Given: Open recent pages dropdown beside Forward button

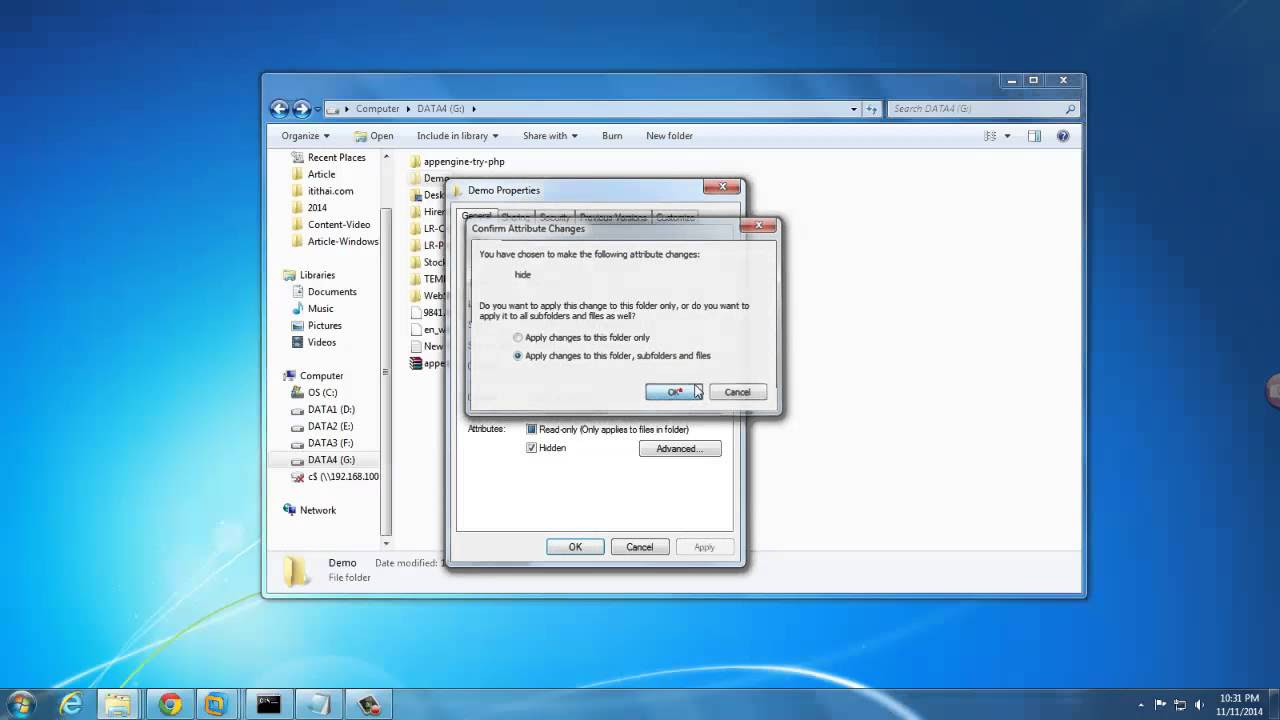Looking at the screenshot, I should pyautogui.click(x=318, y=109).
